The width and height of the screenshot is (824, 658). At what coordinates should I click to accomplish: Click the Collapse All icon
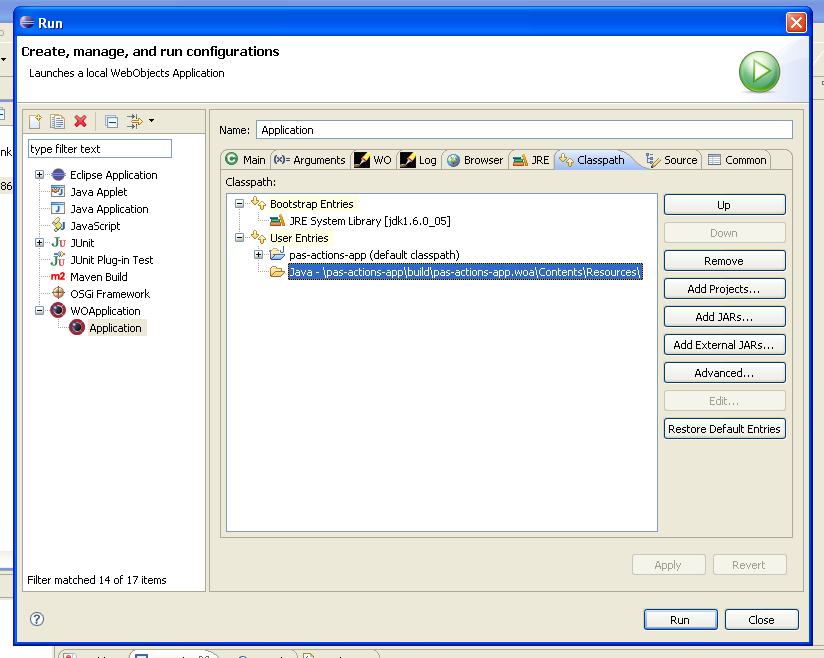coord(111,121)
